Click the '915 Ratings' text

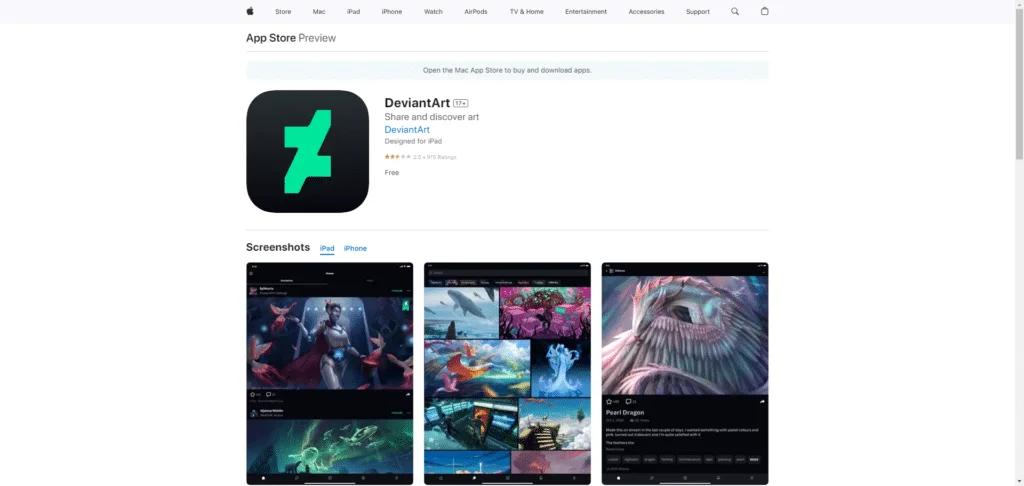coord(441,157)
